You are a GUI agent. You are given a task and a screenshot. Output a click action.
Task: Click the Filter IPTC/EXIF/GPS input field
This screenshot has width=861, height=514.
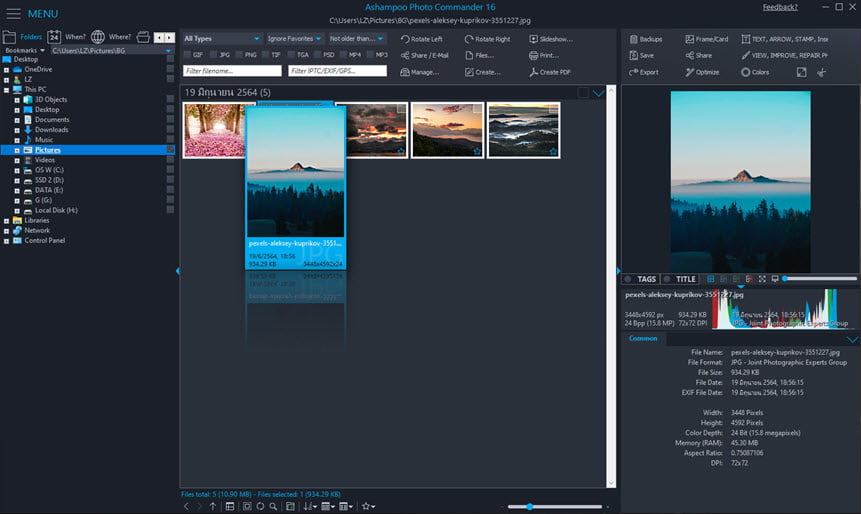click(x=337, y=71)
